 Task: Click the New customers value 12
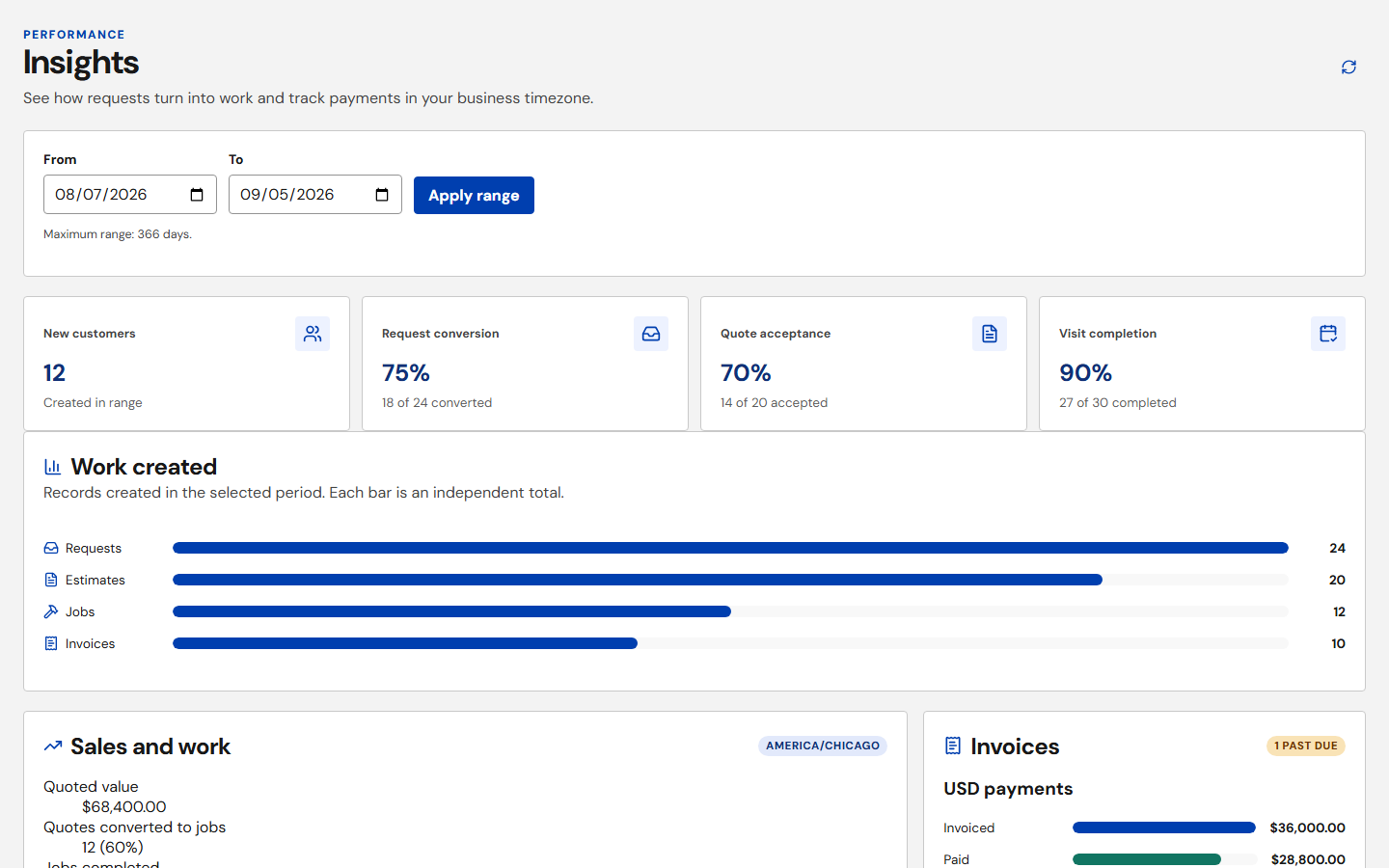[54, 373]
